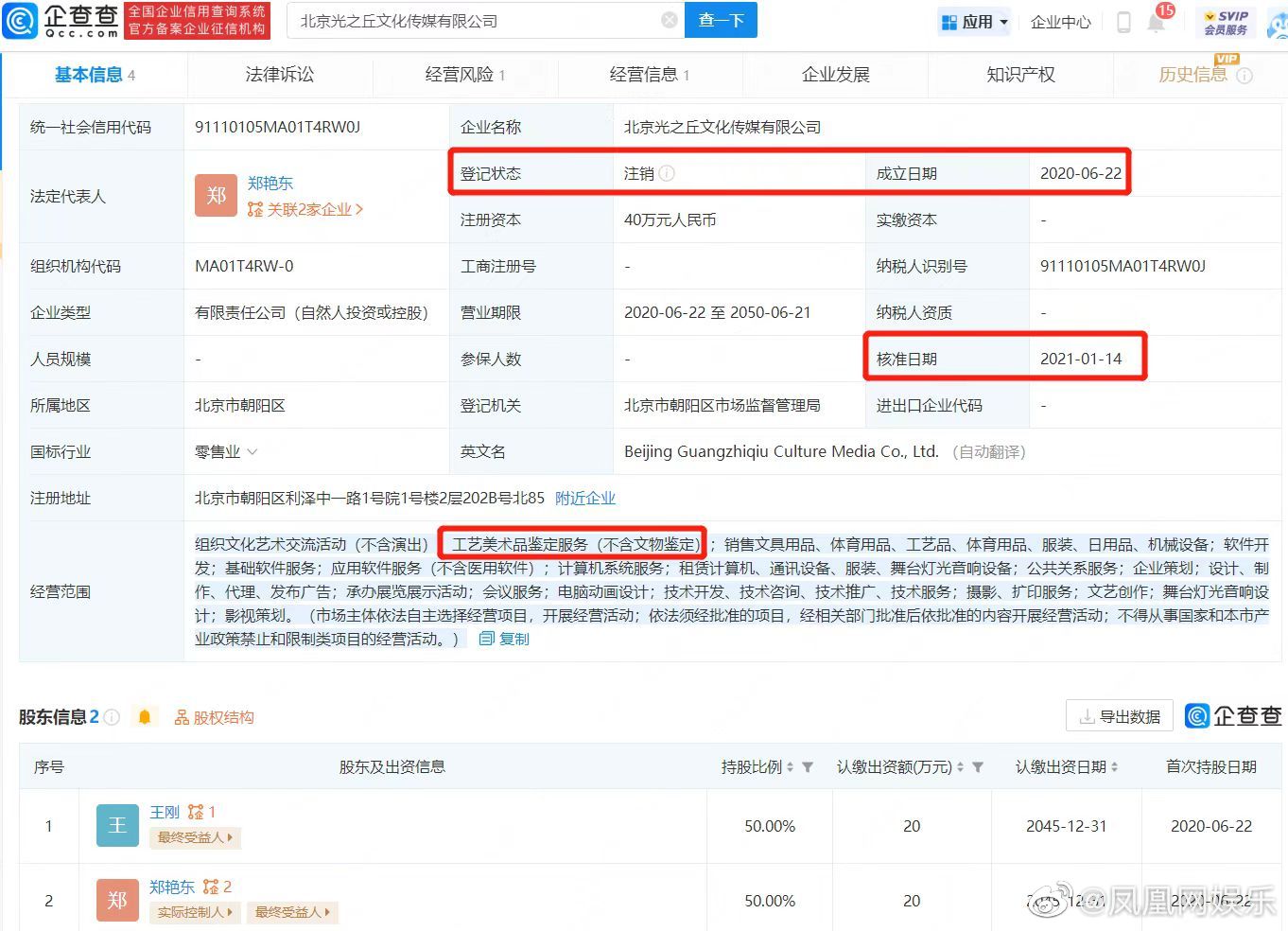The width and height of the screenshot is (1288, 931).
Task: Click the orange alert bell near 股东信息
Action: 145,717
